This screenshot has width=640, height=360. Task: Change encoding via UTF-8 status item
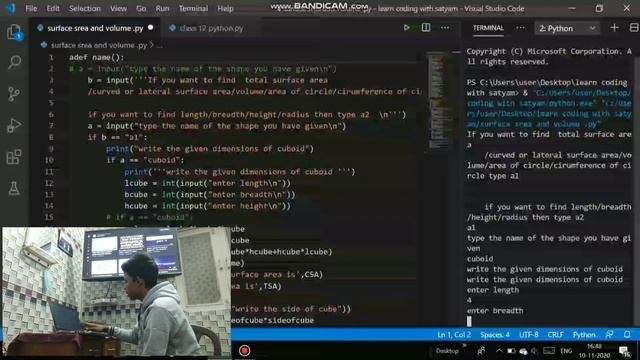point(529,335)
